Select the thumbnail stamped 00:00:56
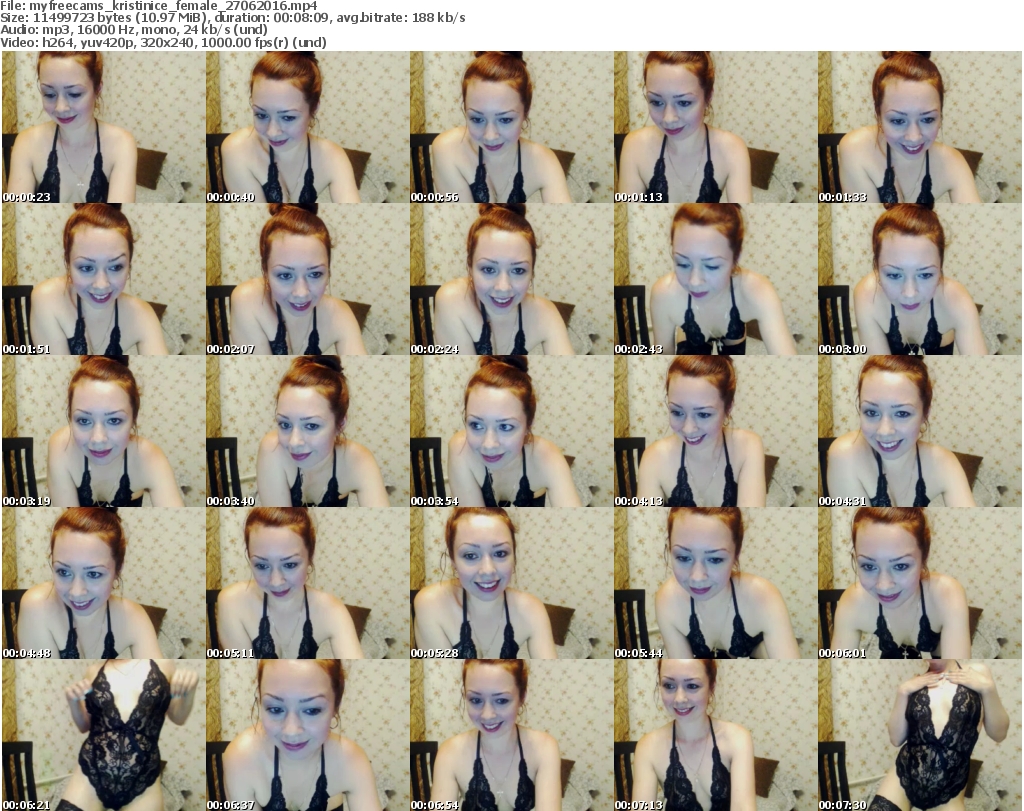The height and width of the screenshot is (811, 1024). point(511,127)
